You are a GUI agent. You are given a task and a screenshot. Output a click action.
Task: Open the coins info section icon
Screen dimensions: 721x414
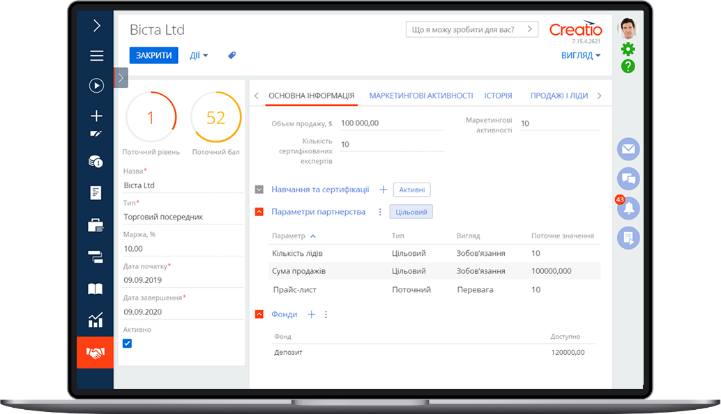pyautogui.click(x=96, y=161)
